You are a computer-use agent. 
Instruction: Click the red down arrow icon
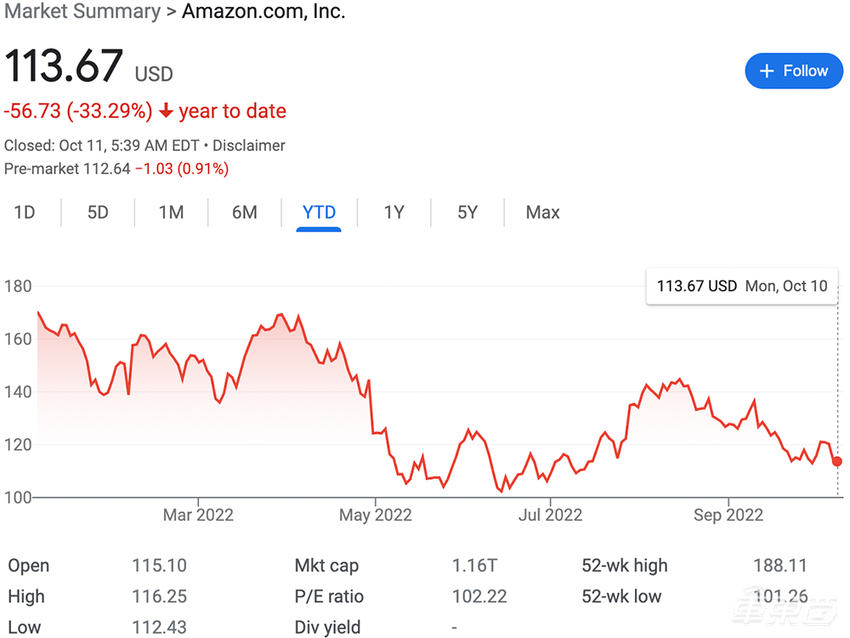pos(166,111)
